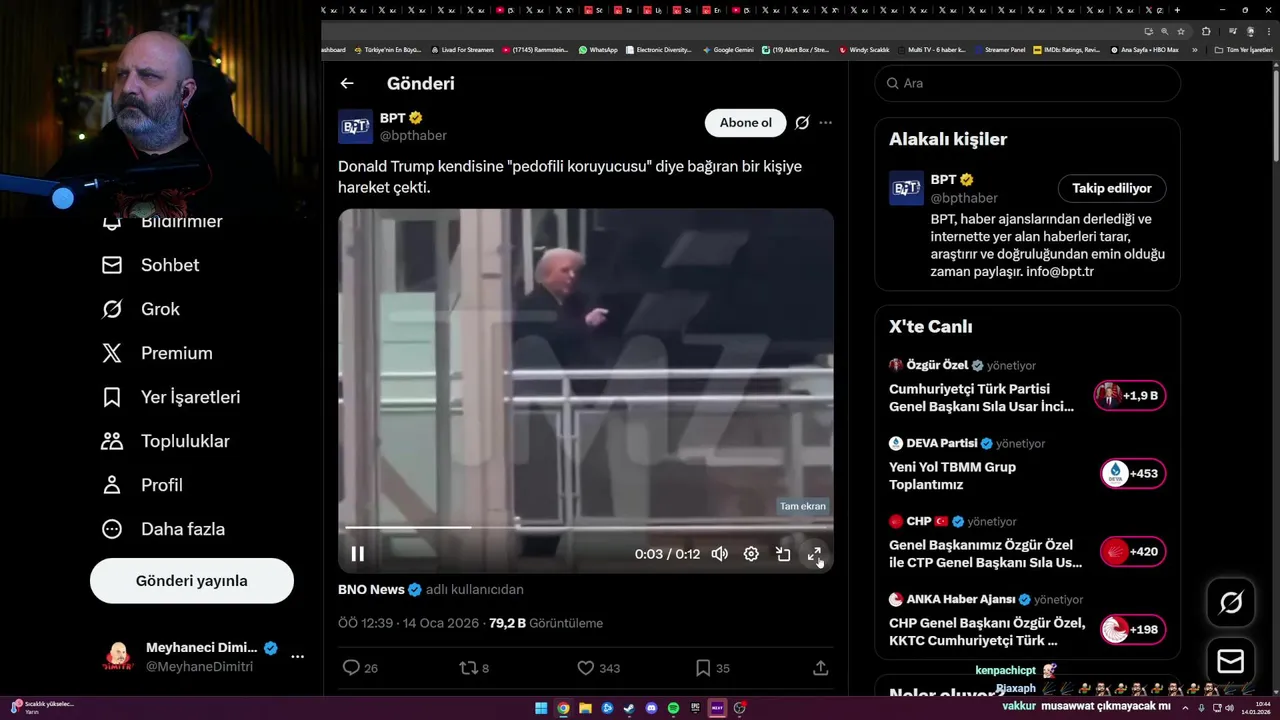1280x720 pixels.
Task: View the 79,2 B Görüntüleme count
Action: click(546, 623)
